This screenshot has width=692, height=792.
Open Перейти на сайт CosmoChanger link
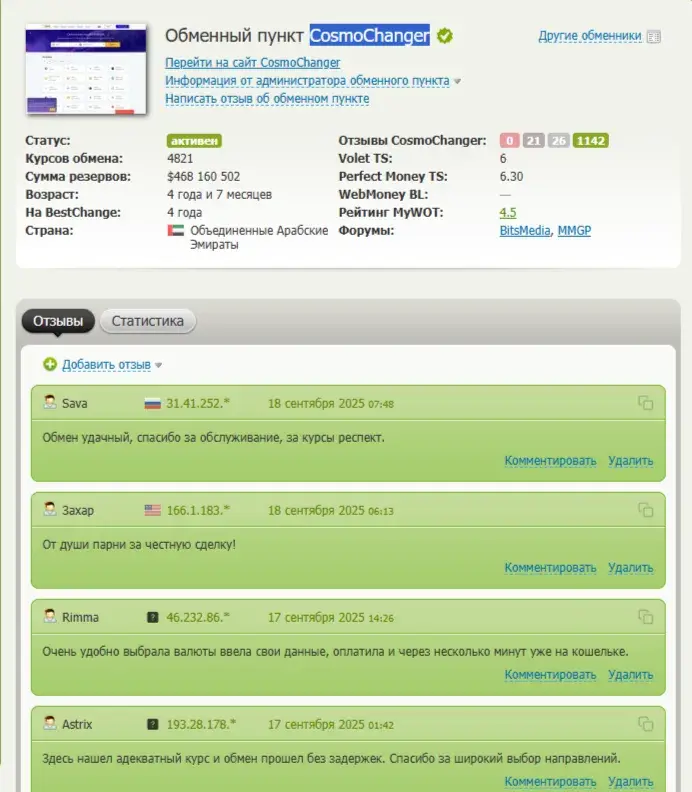(x=253, y=63)
